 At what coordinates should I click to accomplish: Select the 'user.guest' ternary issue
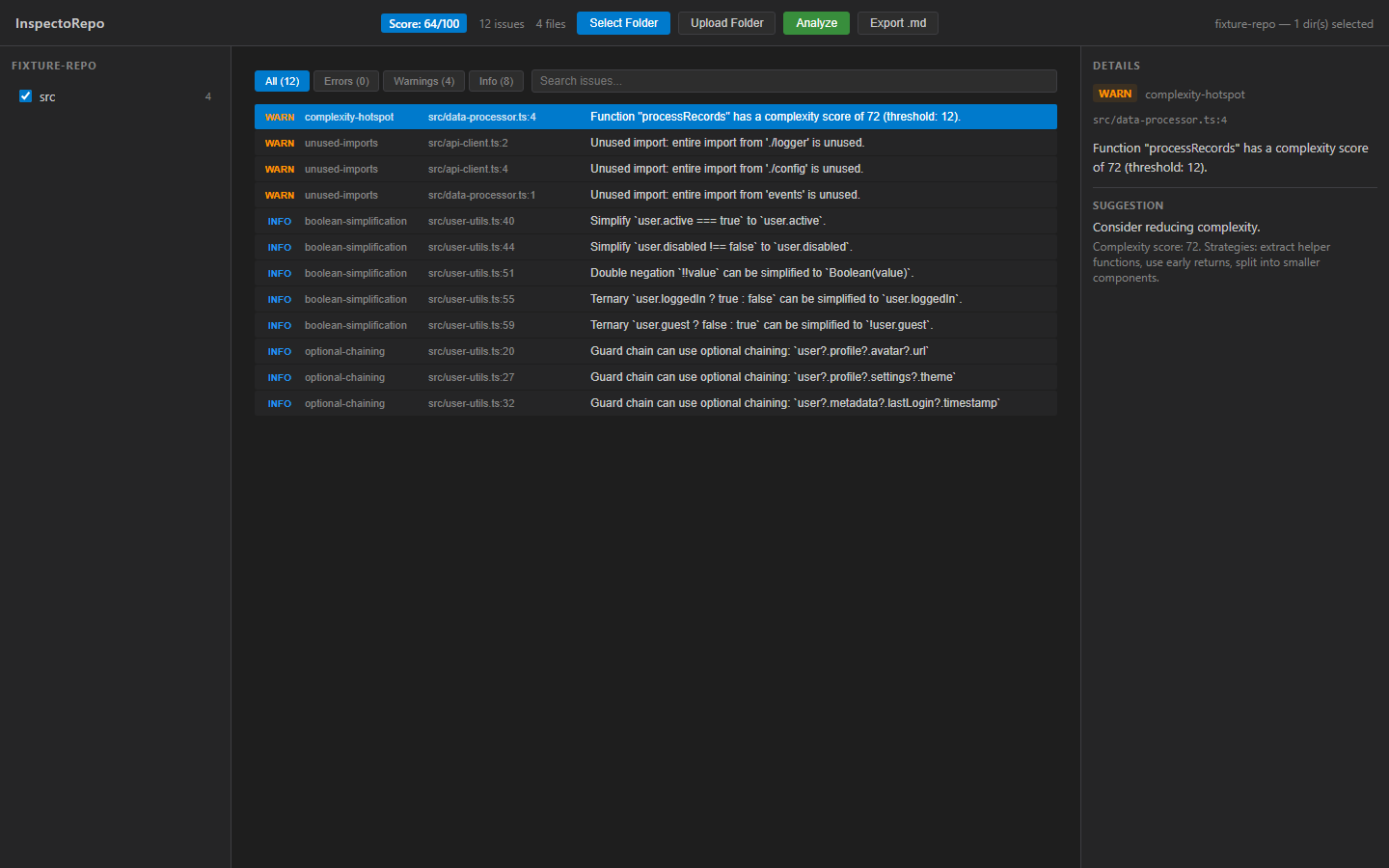[x=656, y=325]
